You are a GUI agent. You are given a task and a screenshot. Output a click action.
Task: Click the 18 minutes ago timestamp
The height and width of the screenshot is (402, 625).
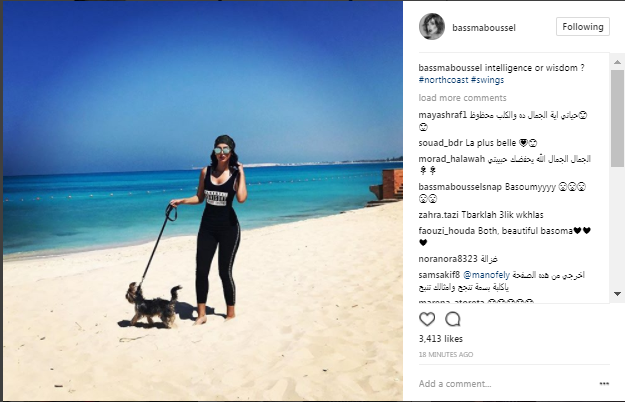click(446, 354)
